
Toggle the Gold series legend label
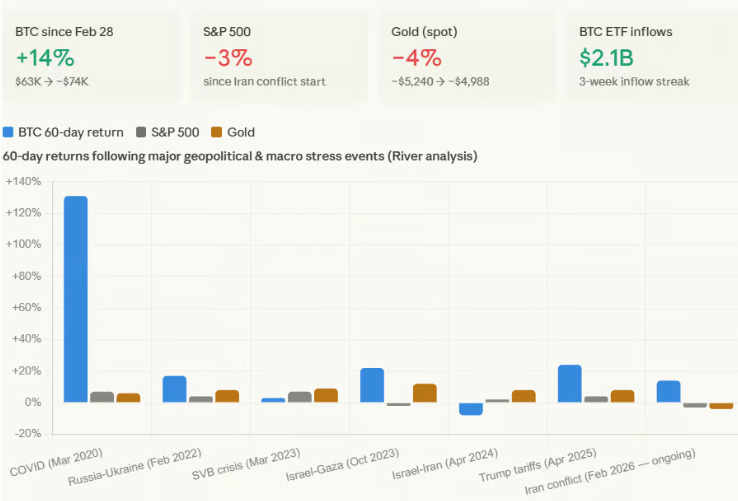(241, 132)
